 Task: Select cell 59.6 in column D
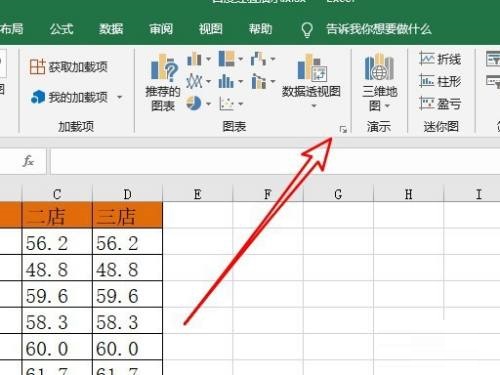point(127,295)
